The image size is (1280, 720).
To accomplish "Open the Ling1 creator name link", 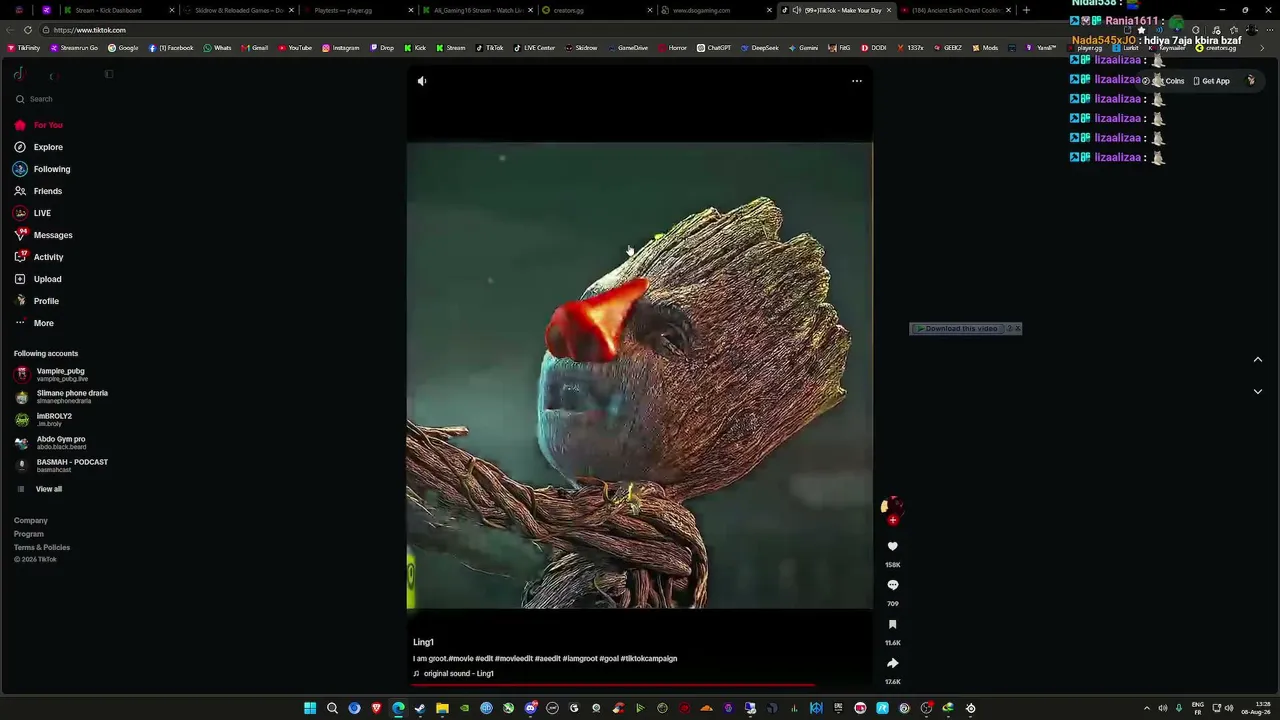I will point(423,642).
